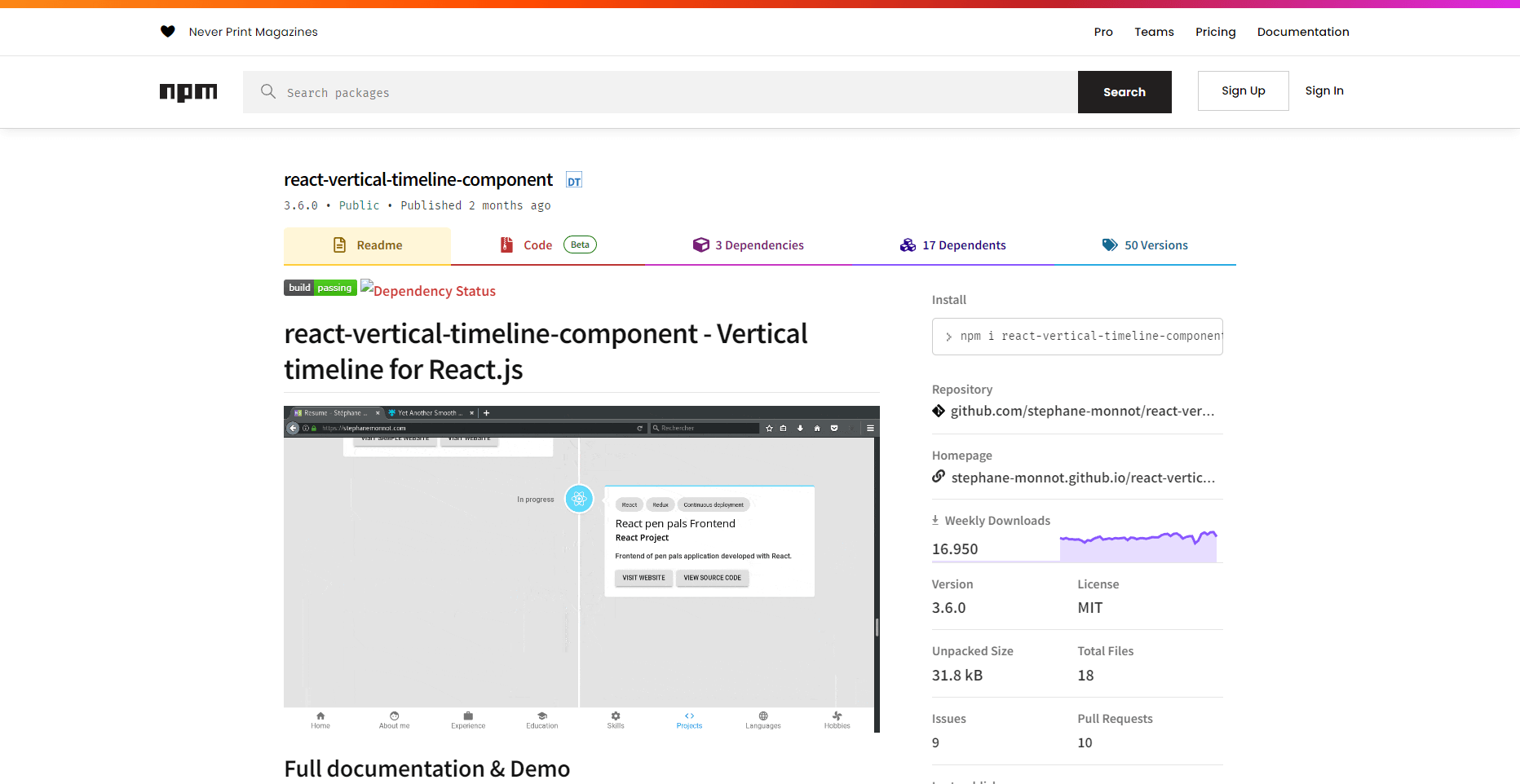Click the '9' issues count
This screenshot has height=784, width=1520.
(x=935, y=743)
